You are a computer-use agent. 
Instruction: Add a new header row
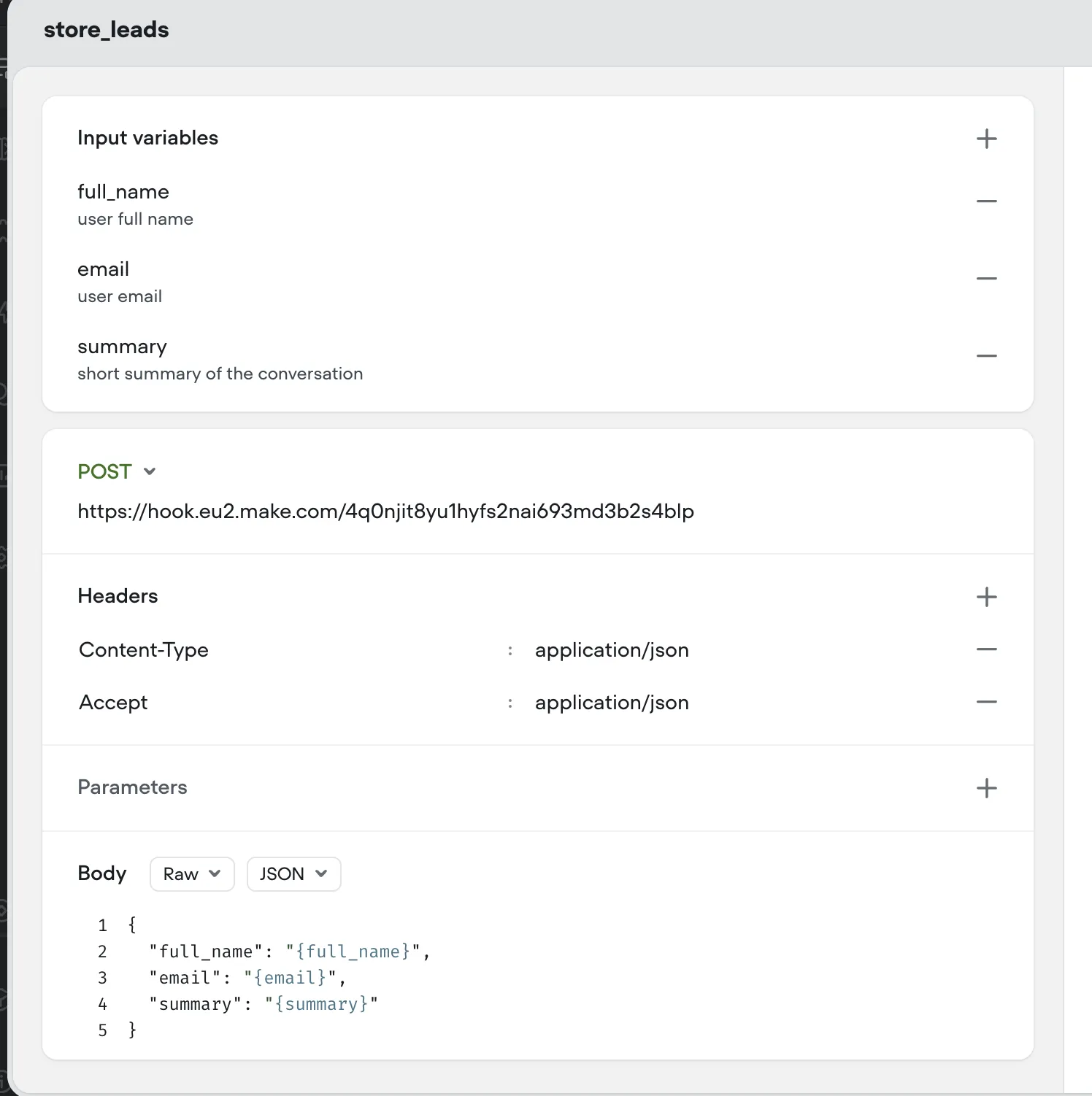(986, 597)
